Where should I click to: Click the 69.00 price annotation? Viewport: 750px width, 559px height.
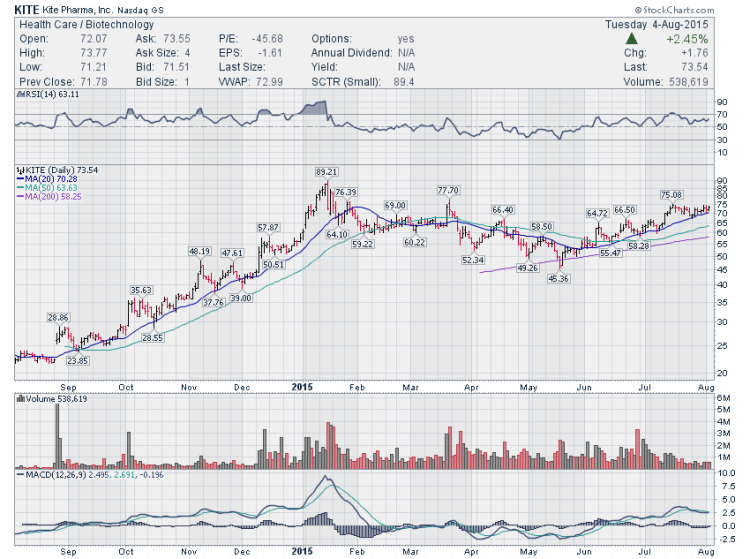(x=395, y=205)
